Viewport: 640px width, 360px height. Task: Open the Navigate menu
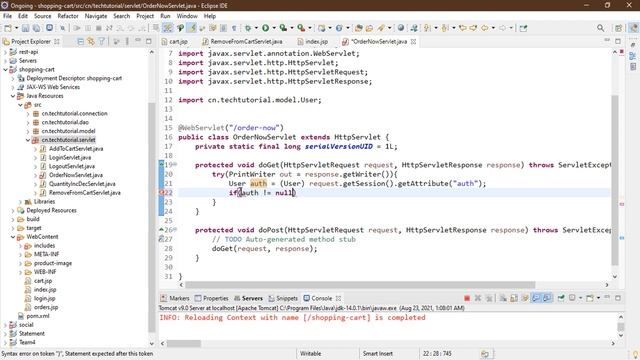click(x=96, y=16)
